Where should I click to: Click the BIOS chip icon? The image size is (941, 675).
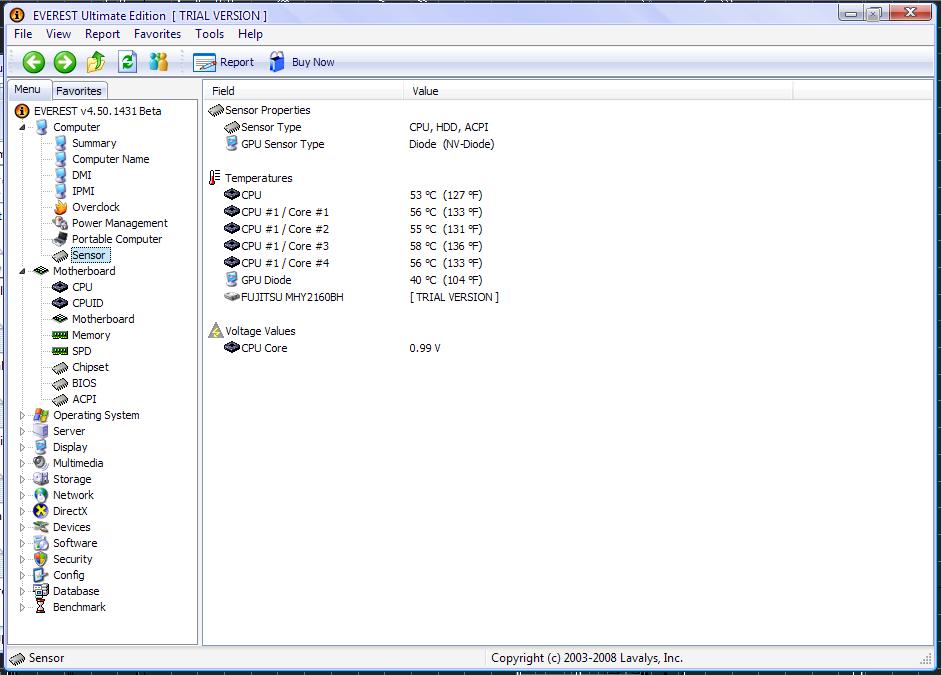(60, 383)
